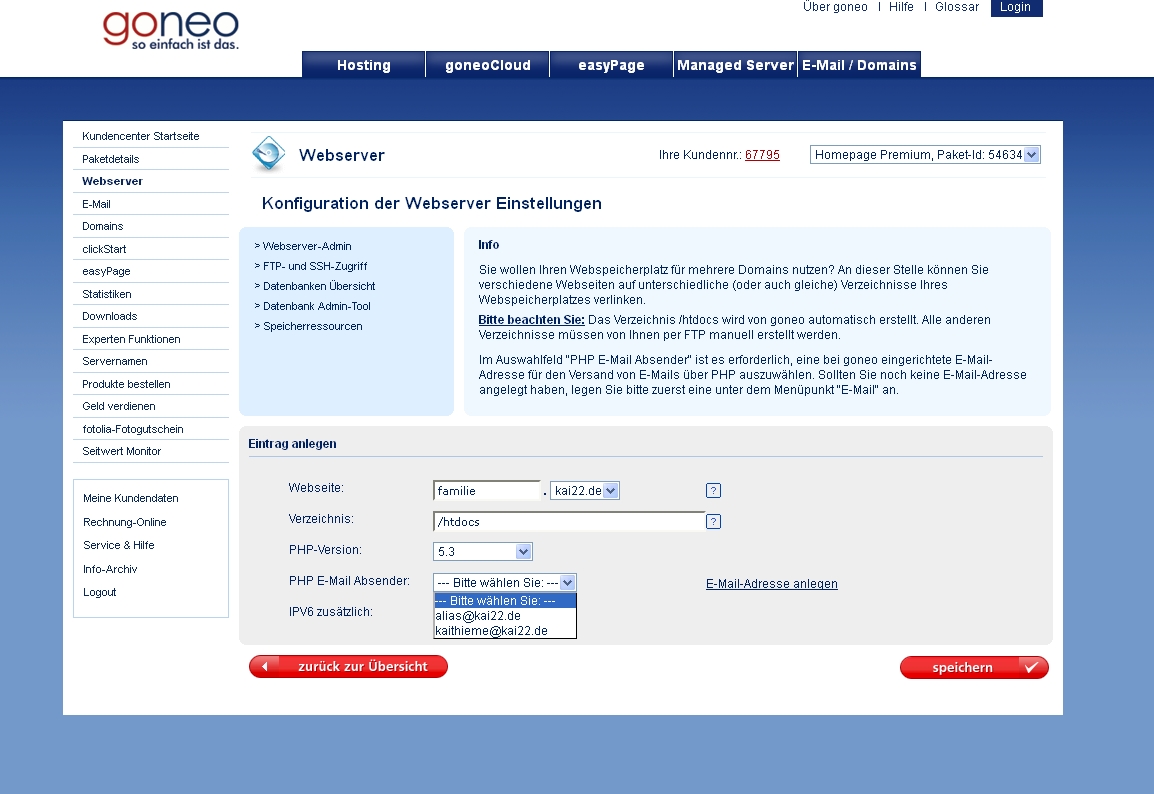Click the goneo logo

(x=171, y=29)
